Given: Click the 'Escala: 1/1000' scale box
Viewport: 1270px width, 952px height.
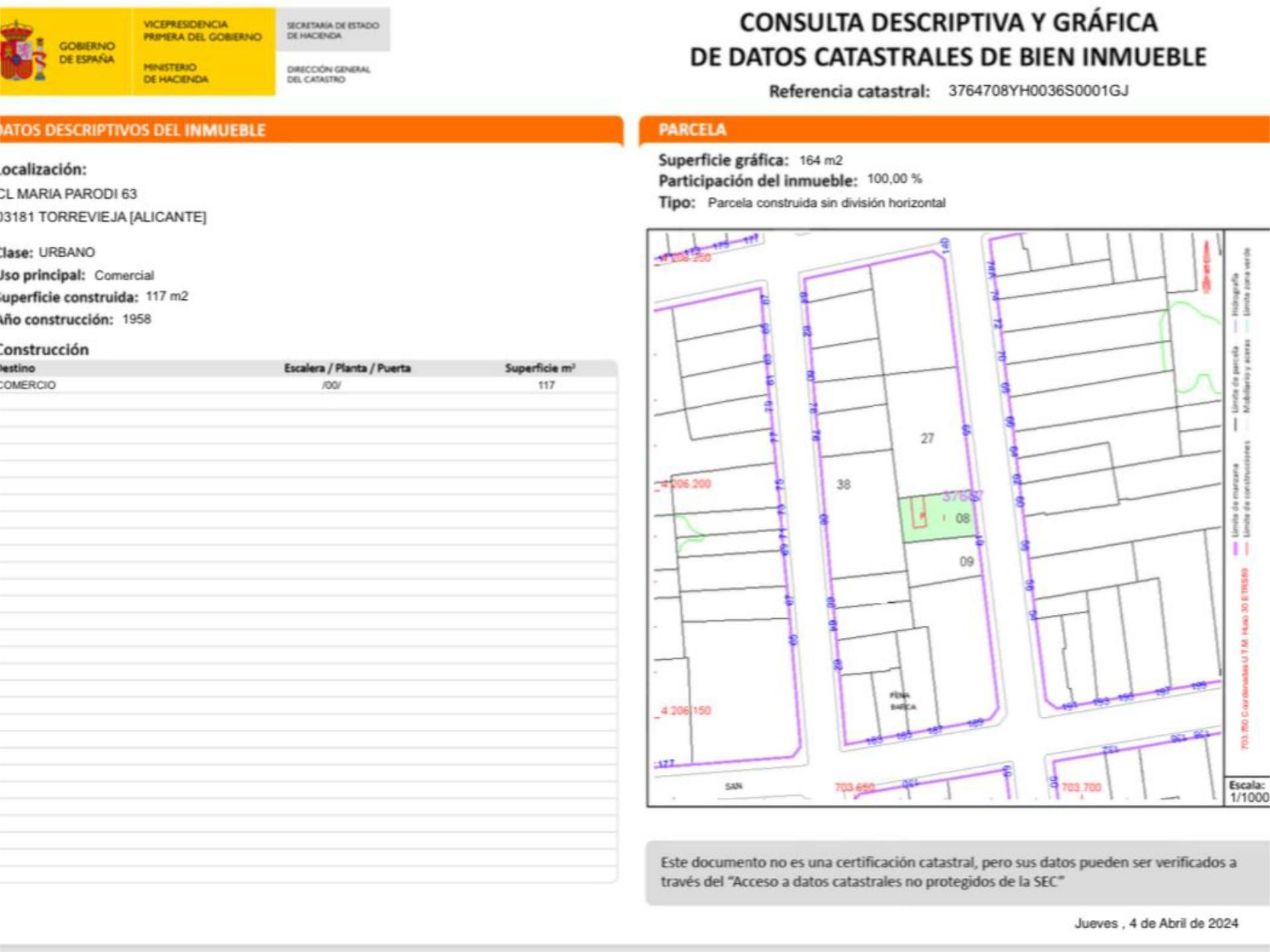Looking at the screenshot, I should (1248, 791).
